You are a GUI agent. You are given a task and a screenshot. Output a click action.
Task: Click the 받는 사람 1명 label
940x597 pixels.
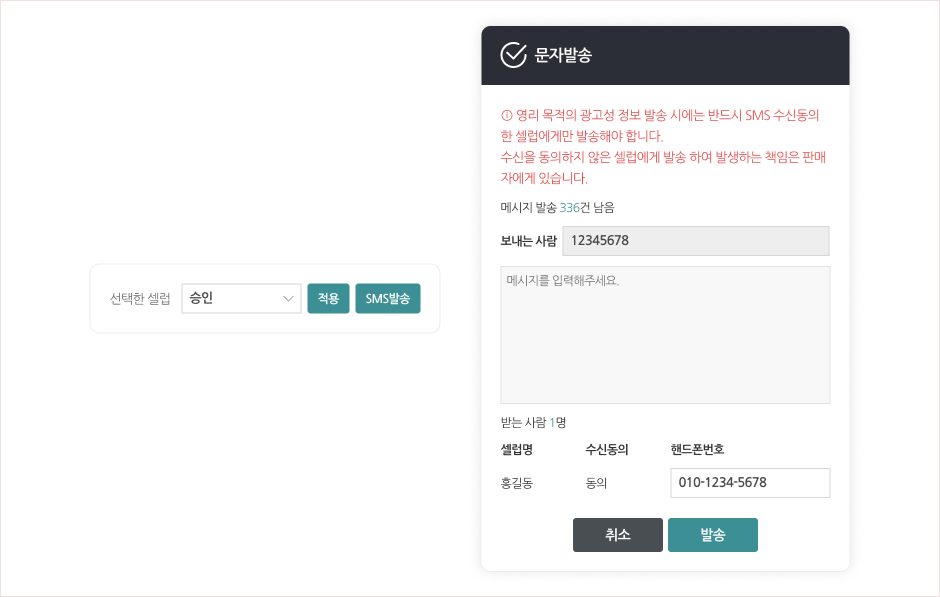530,422
